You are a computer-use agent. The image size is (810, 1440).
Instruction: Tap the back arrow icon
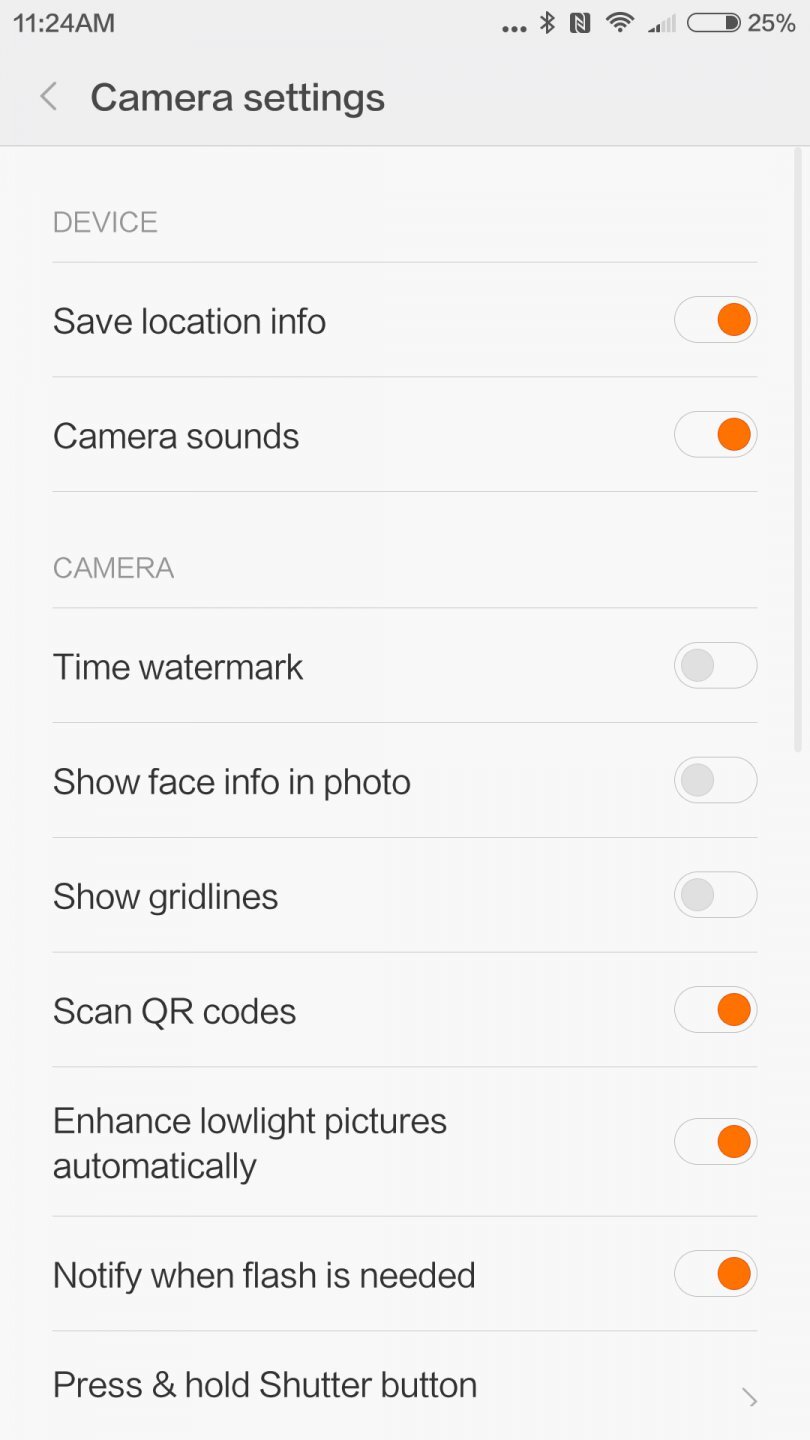click(48, 97)
